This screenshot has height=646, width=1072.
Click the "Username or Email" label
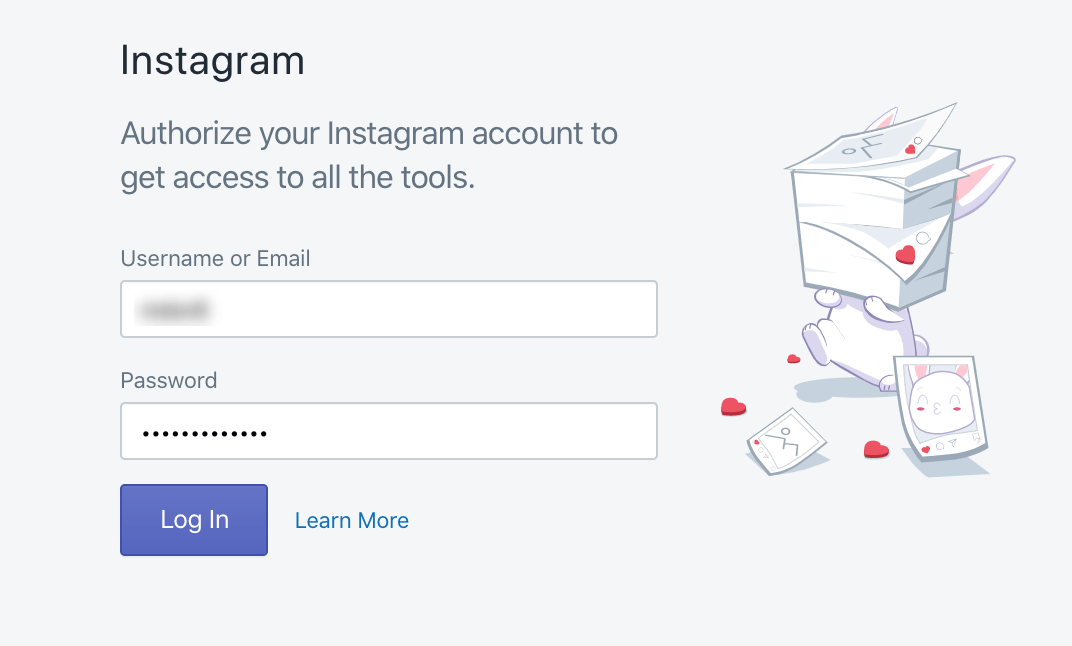point(215,259)
